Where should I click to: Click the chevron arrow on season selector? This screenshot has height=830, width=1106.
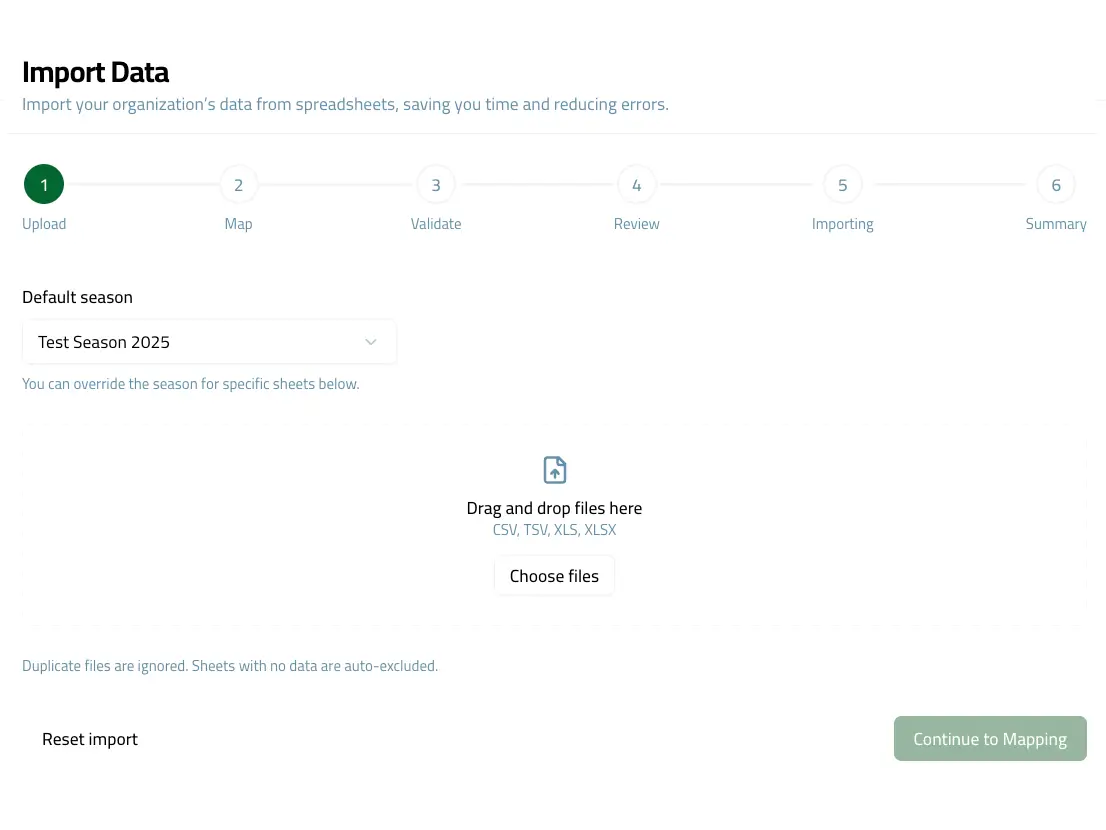(371, 342)
